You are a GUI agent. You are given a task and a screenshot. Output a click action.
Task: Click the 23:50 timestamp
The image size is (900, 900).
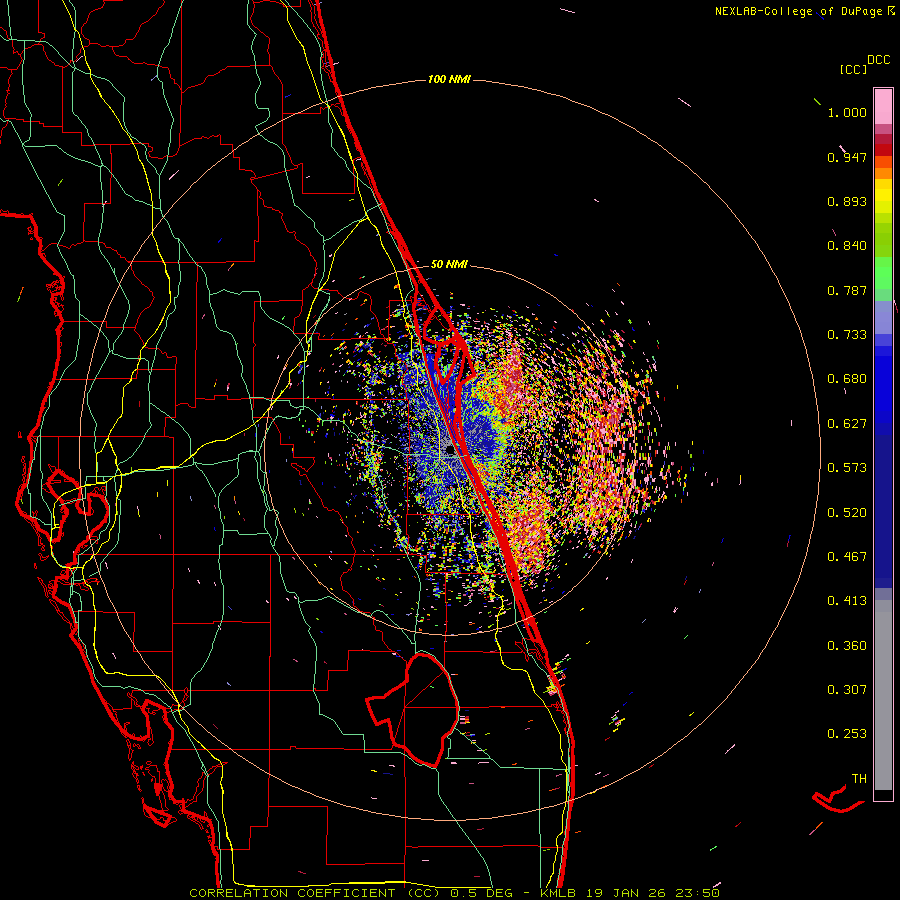tap(698, 893)
